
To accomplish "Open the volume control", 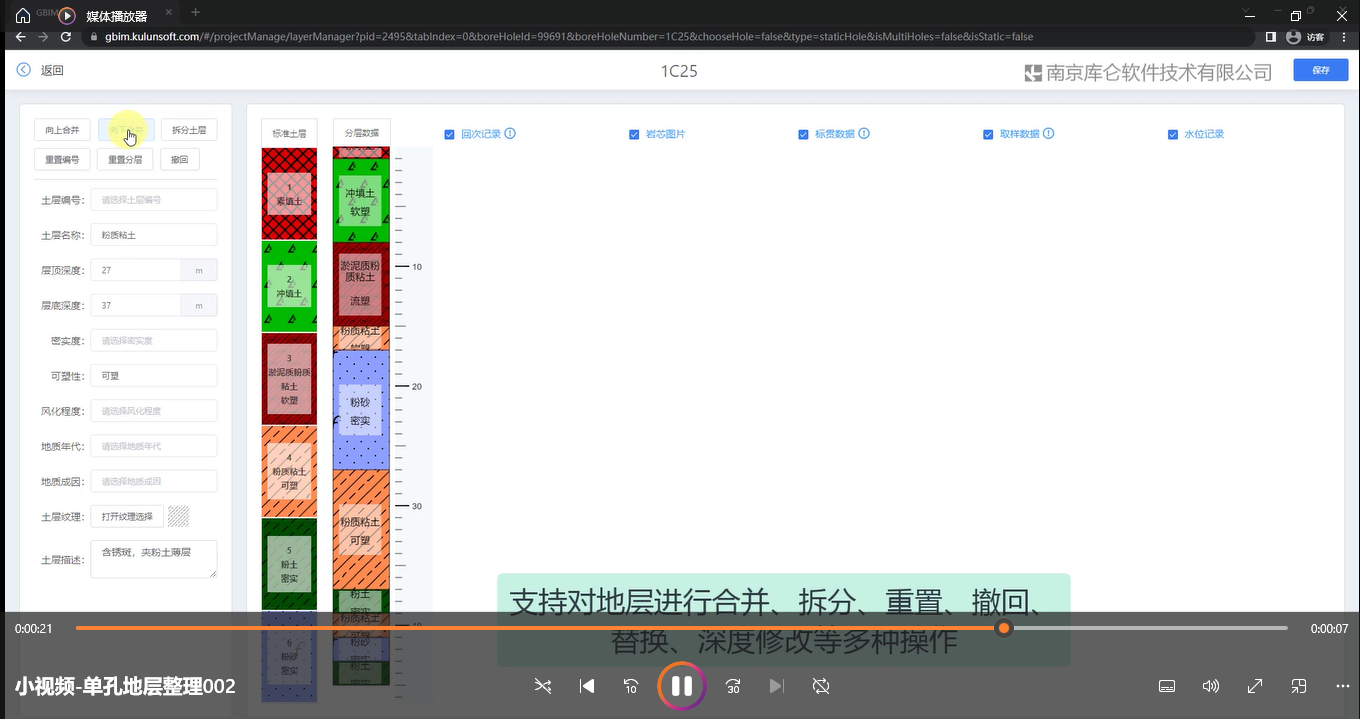I will point(1211,686).
